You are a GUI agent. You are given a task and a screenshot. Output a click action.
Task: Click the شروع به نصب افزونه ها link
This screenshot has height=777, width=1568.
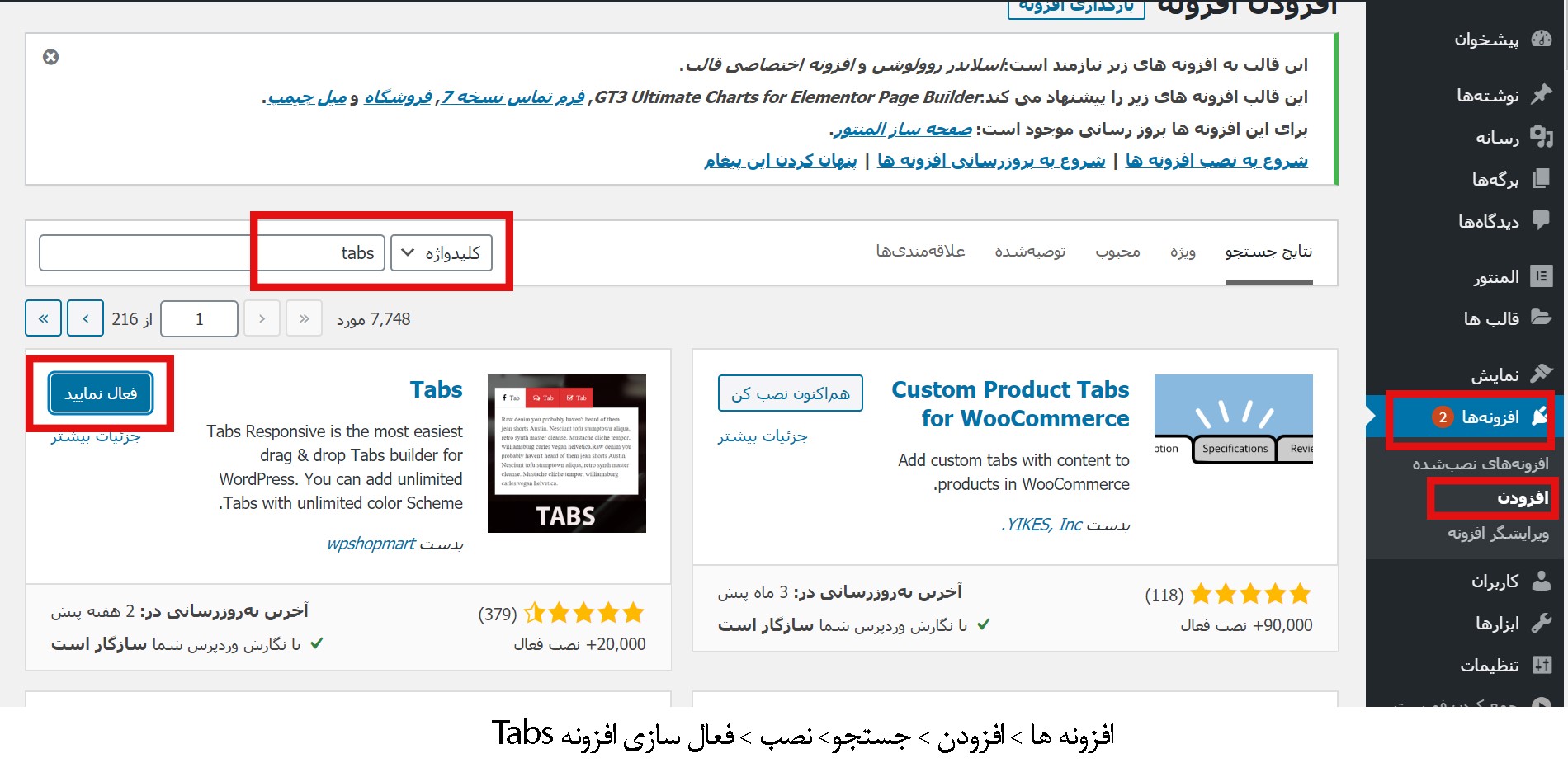pyautogui.click(x=1216, y=161)
